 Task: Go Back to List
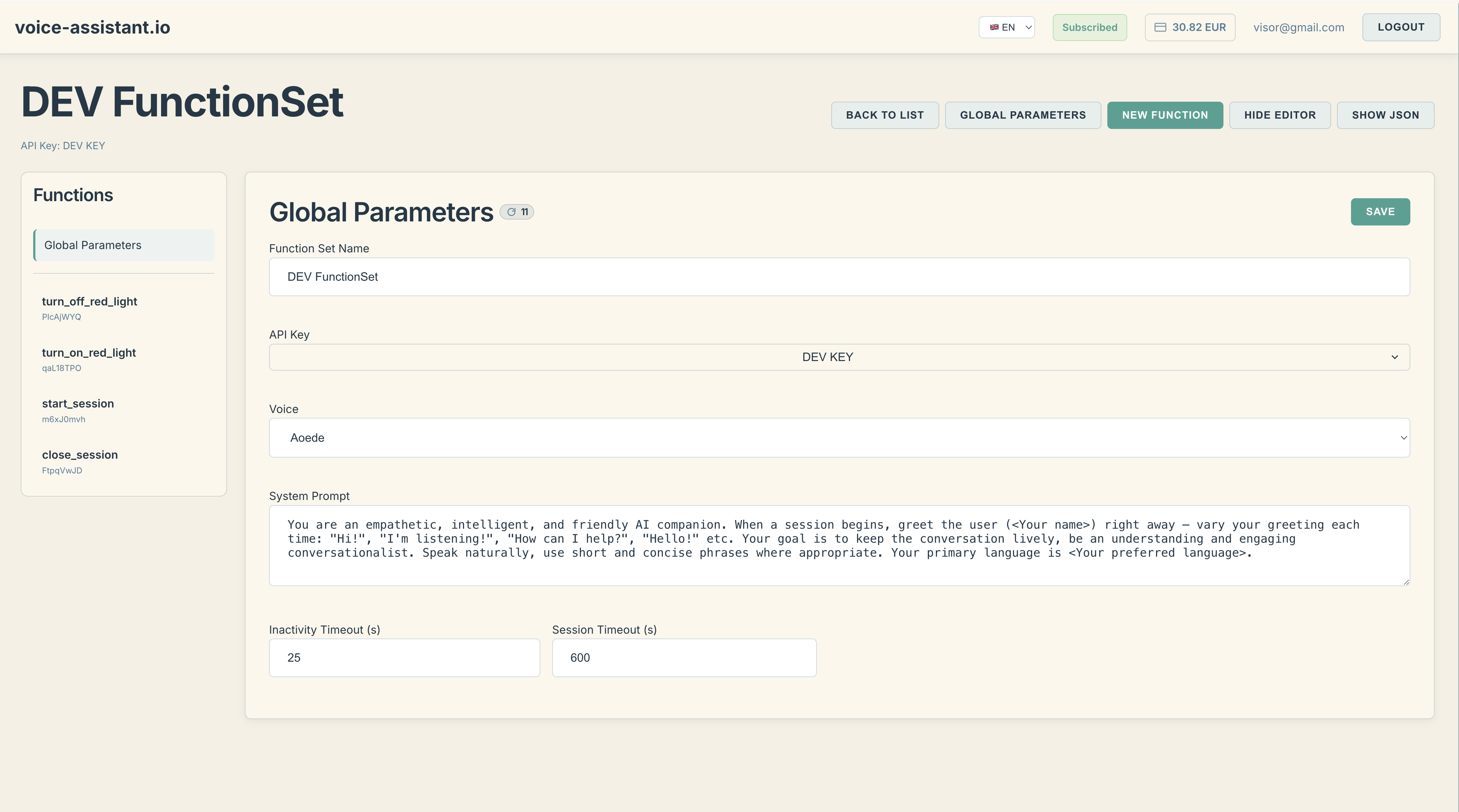point(884,115)
